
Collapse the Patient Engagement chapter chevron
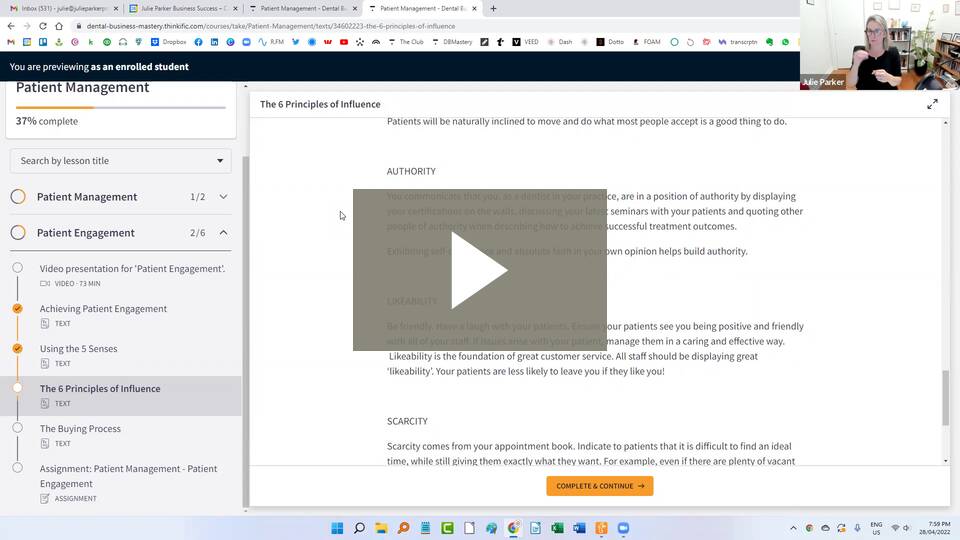point(223,233)
